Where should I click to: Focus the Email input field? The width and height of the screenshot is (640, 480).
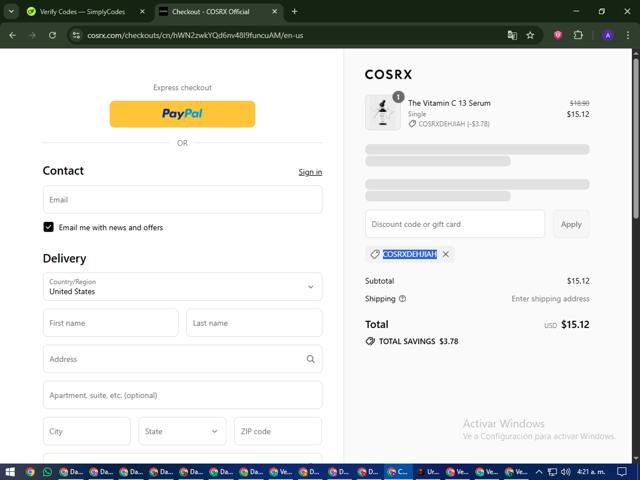click(182, 200)
